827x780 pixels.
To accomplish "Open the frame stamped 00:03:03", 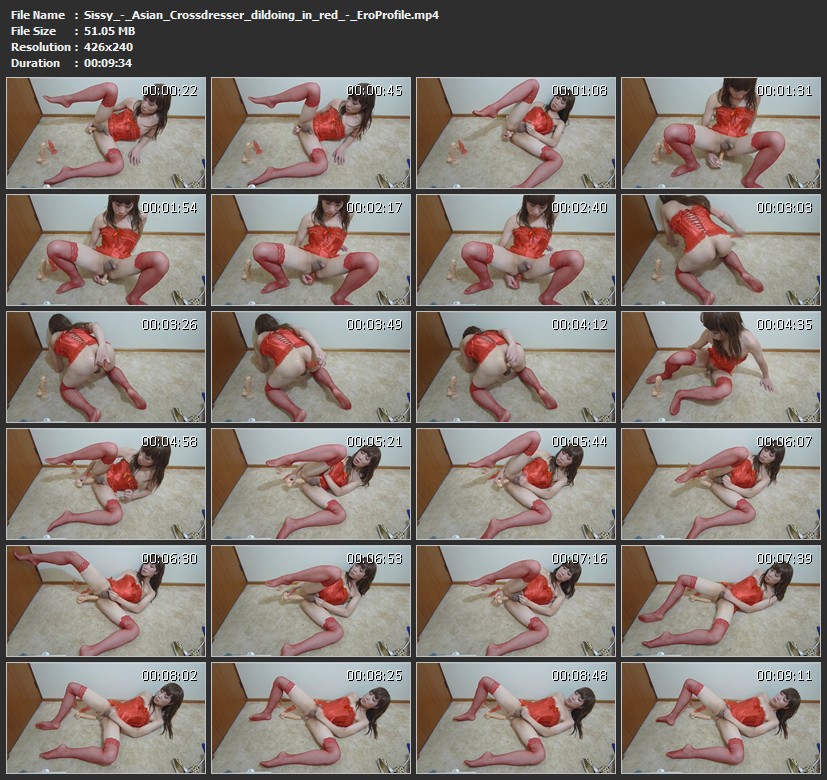I will (x=721, y=249).
